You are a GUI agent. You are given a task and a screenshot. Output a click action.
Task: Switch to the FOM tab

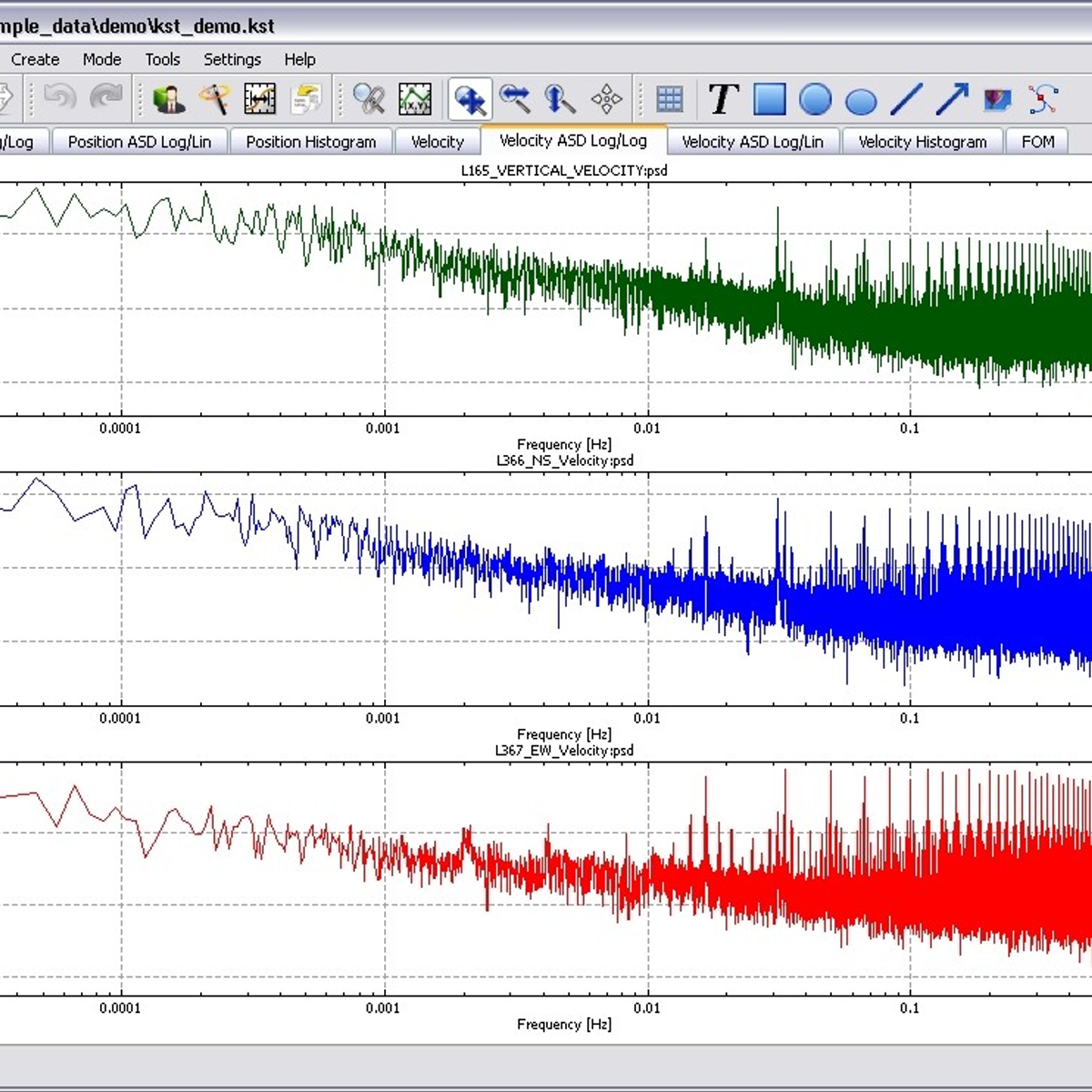tap(1037, 142)
